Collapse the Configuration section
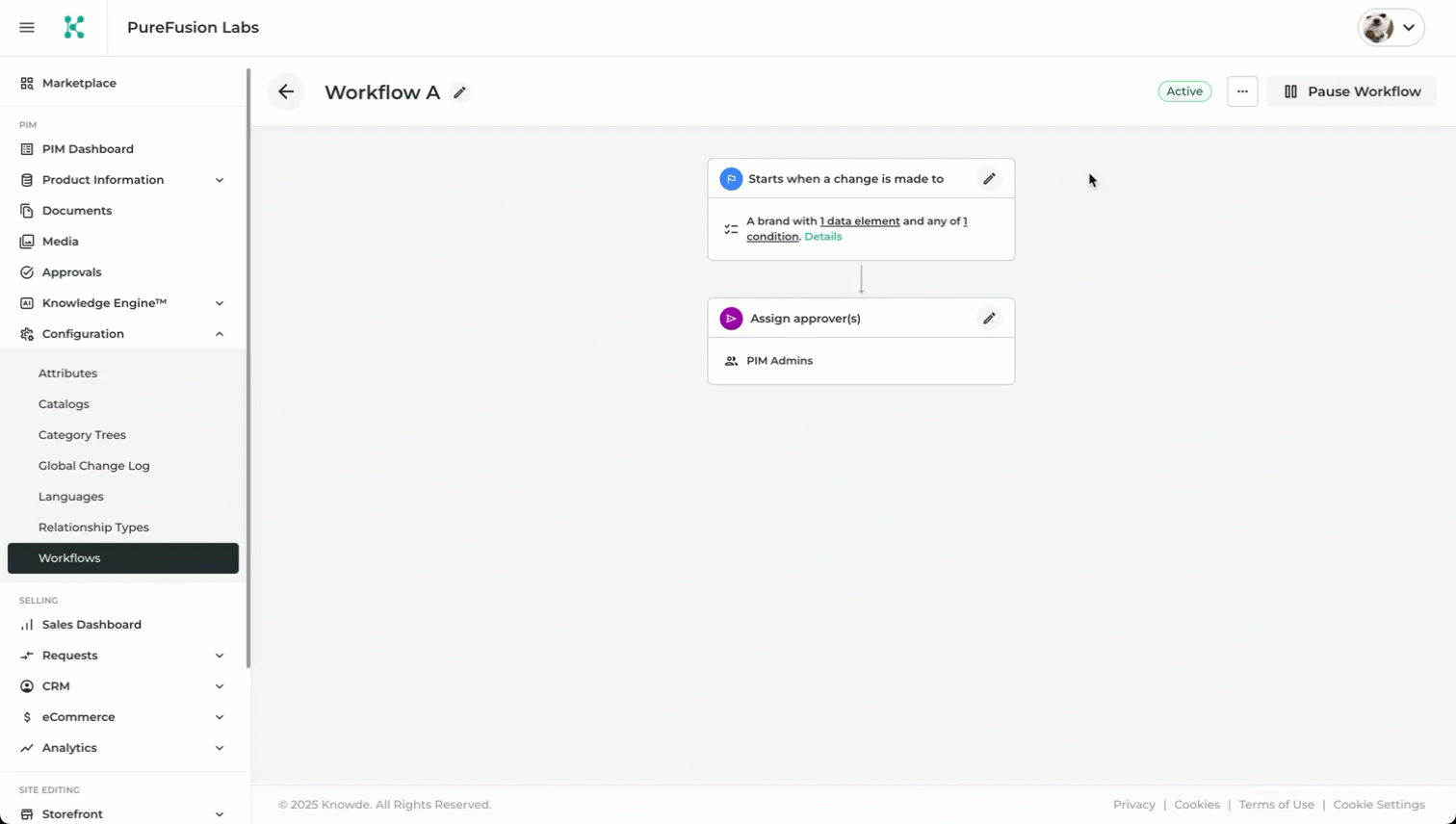Screen dimensions: 1456x824 (220, 334)
